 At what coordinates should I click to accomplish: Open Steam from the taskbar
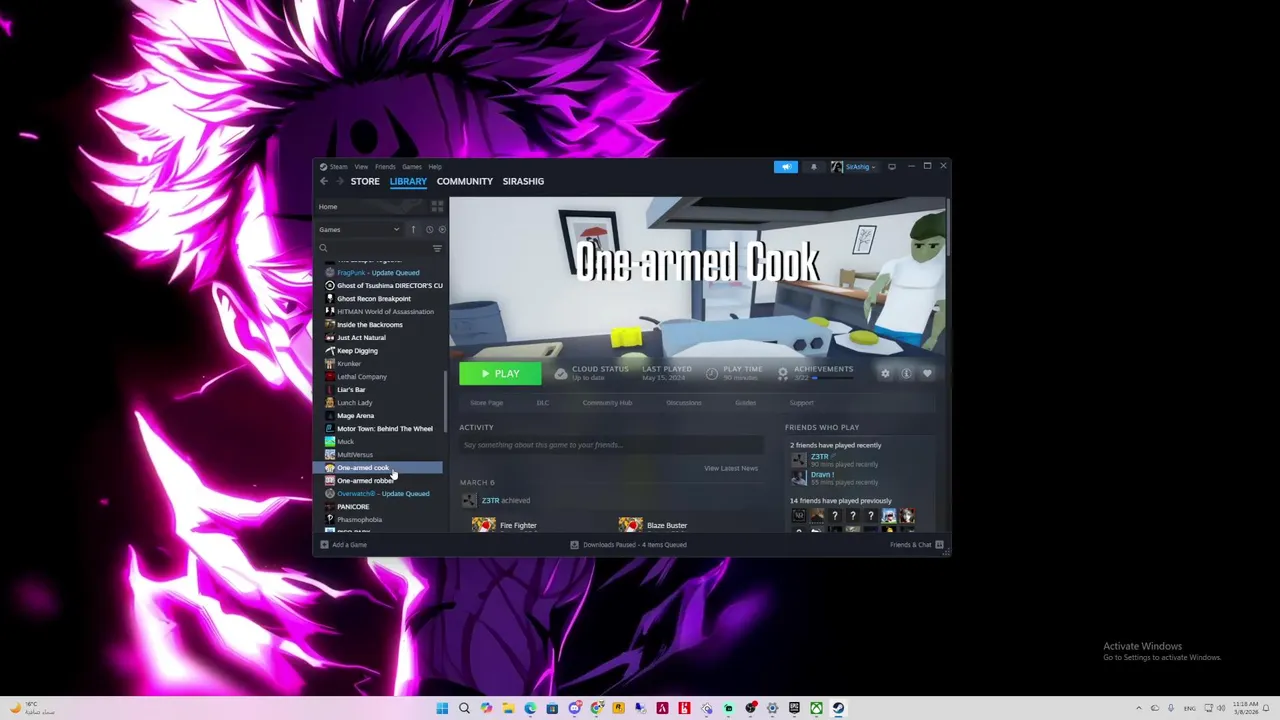pos(838,708)
